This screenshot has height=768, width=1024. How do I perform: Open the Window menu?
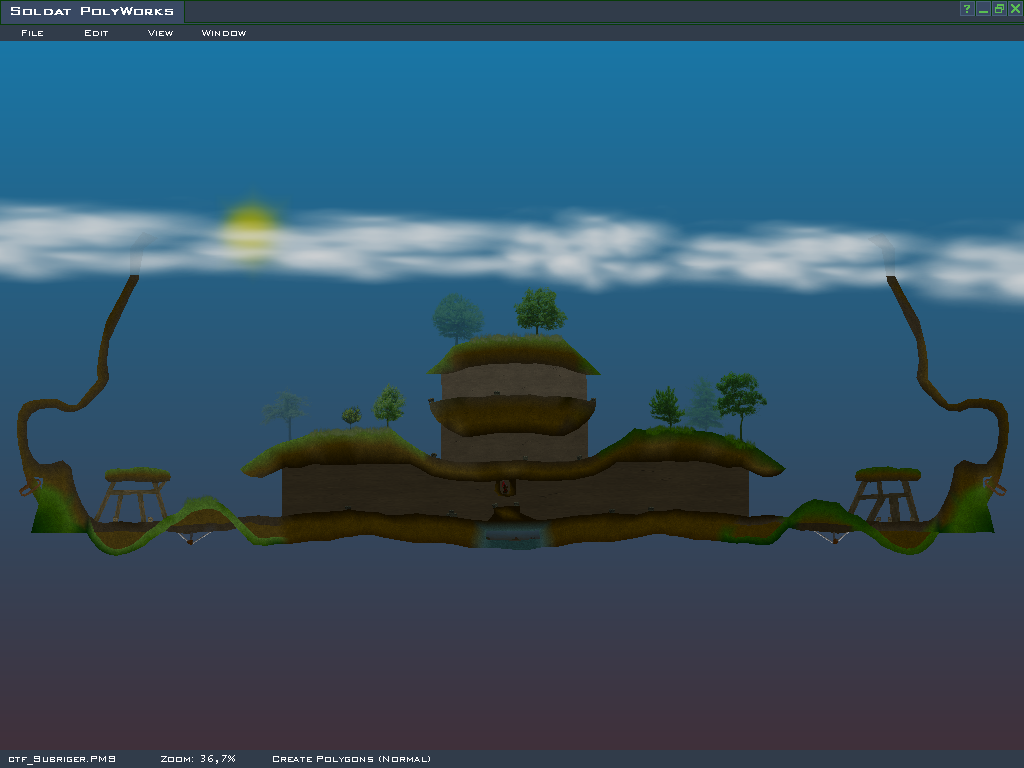coord(224,33)
